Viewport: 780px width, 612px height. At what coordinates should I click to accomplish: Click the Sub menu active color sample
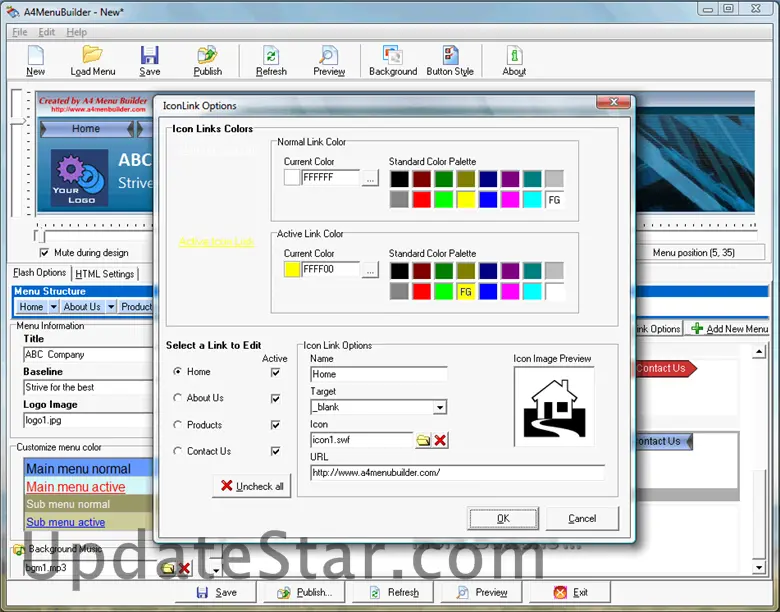66,522
